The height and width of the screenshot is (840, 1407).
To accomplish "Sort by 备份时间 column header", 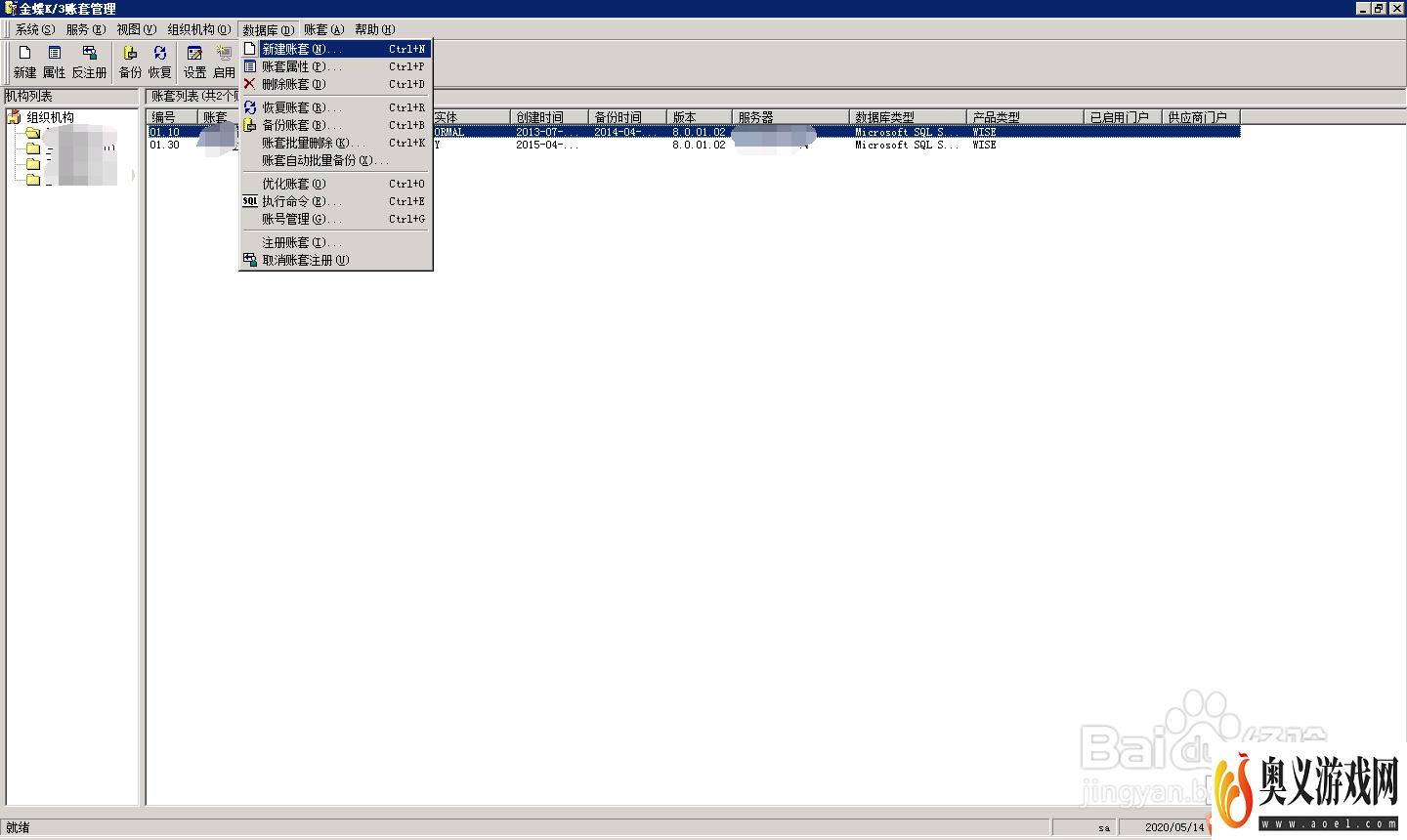I will click(627, 117).
